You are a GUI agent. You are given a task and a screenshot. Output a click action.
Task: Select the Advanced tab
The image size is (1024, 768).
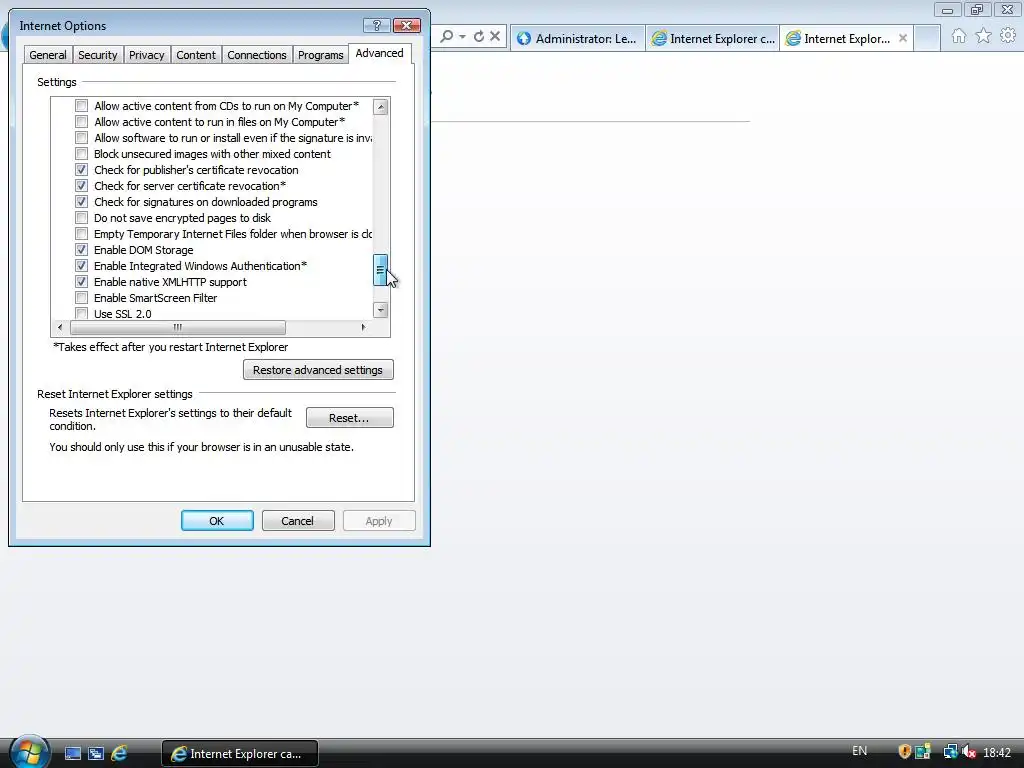[379, 54]
